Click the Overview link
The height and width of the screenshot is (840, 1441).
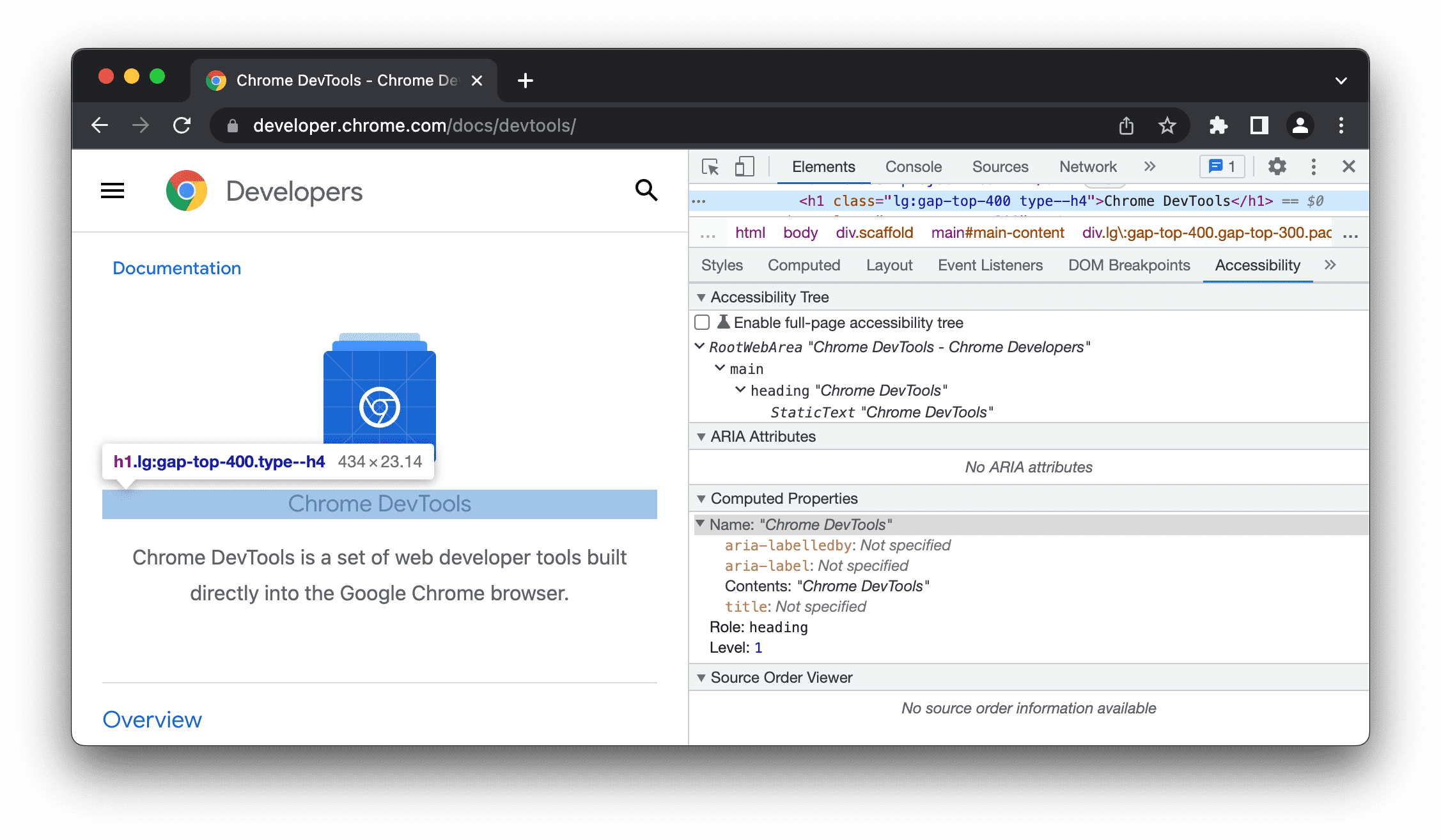[x=152, y=718]
